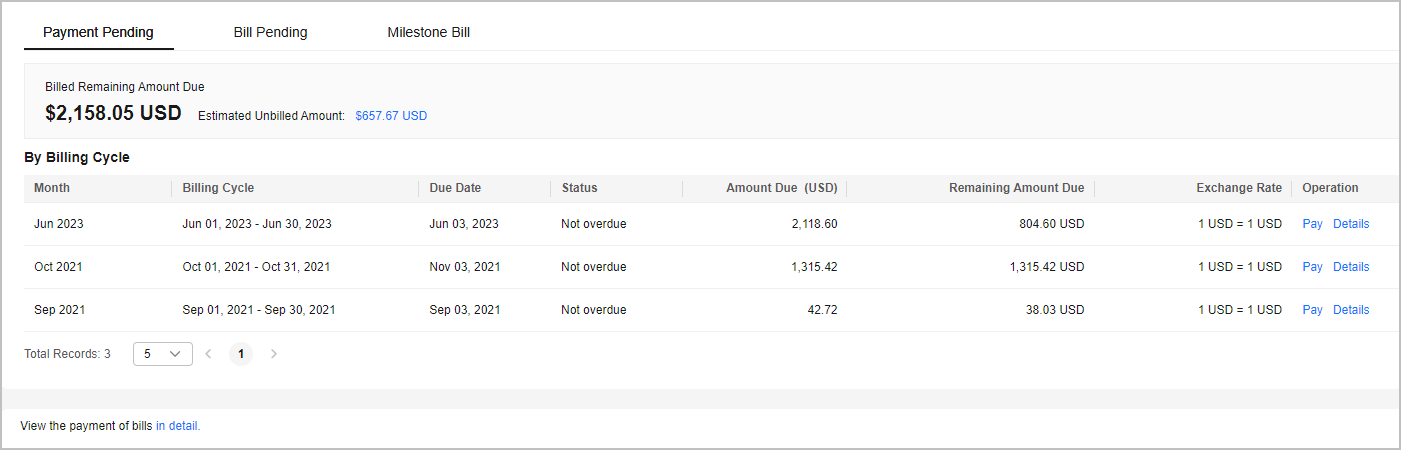This screenshot has height=450, width=1401.
Task: Pay the Jun 2023 bill
Action: [x=1312, y=224]
